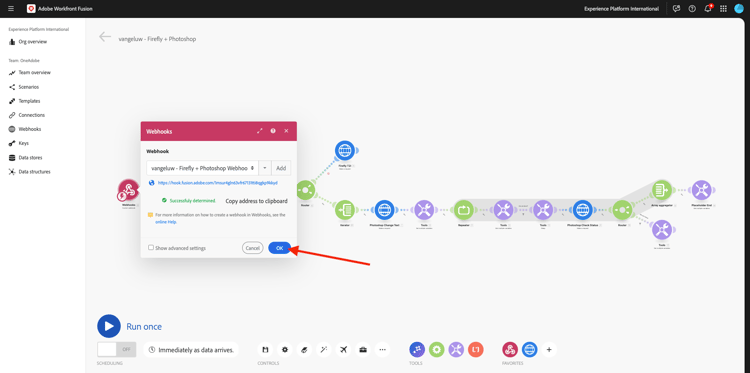The width and height of the screenshot is (750, 373).
Task: Click the scenario settings gear control
Action: click(285, 350)
